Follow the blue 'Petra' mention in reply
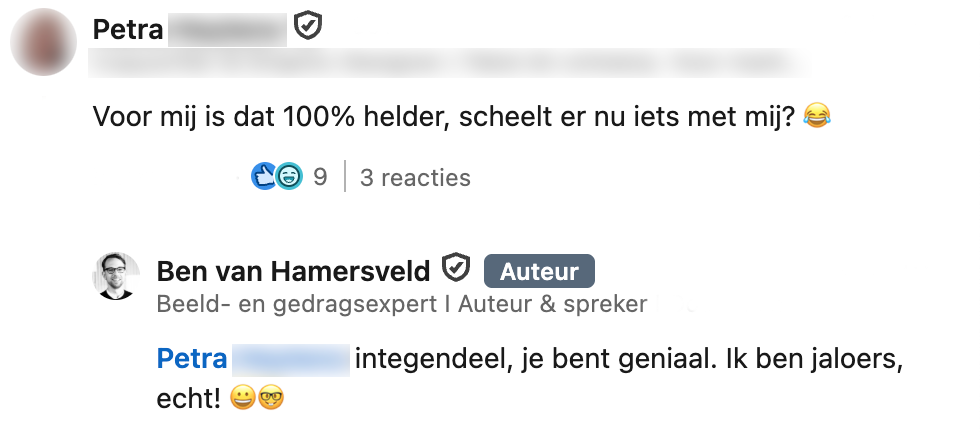 192,359
